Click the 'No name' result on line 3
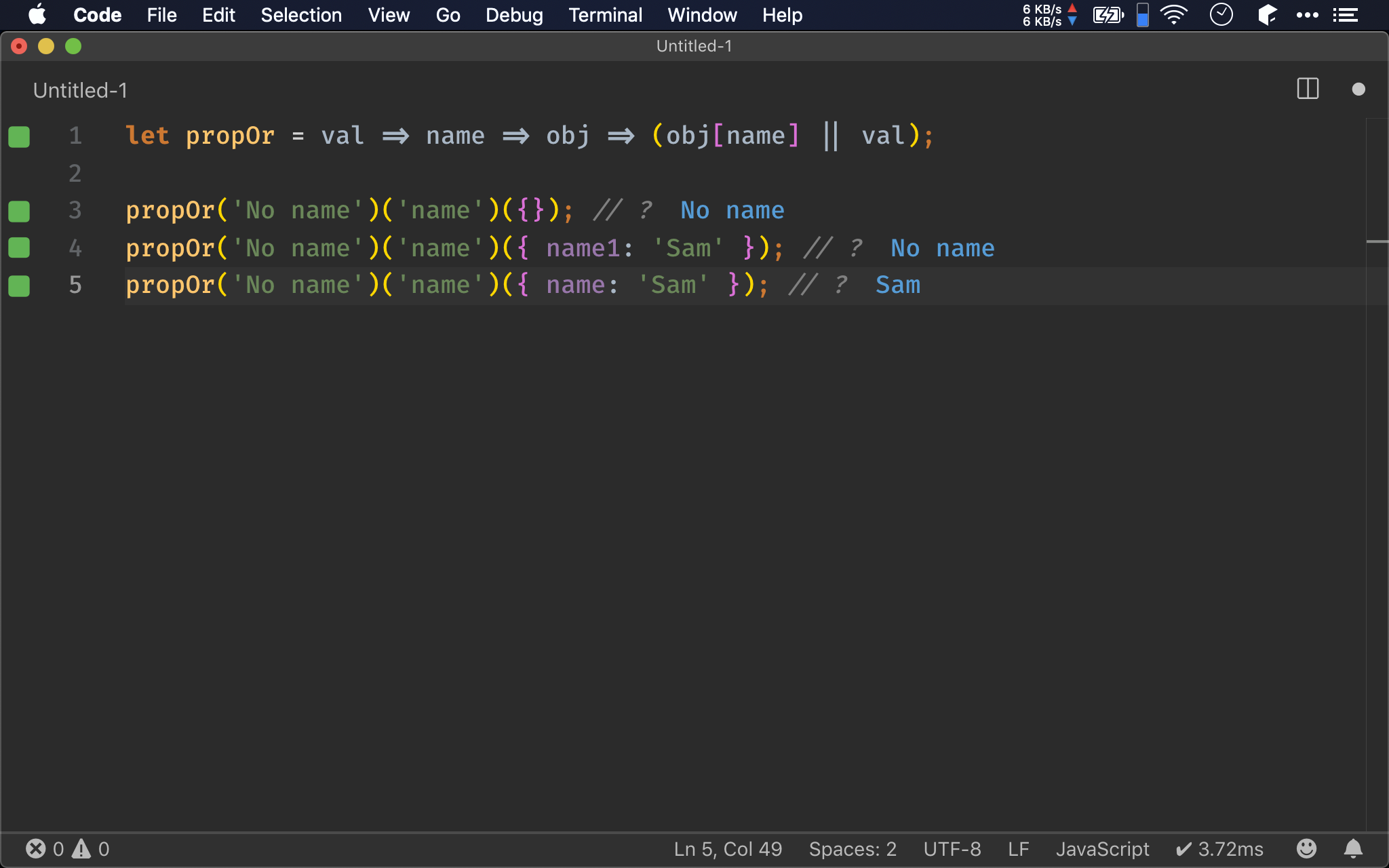 click(x=732, y=210)
